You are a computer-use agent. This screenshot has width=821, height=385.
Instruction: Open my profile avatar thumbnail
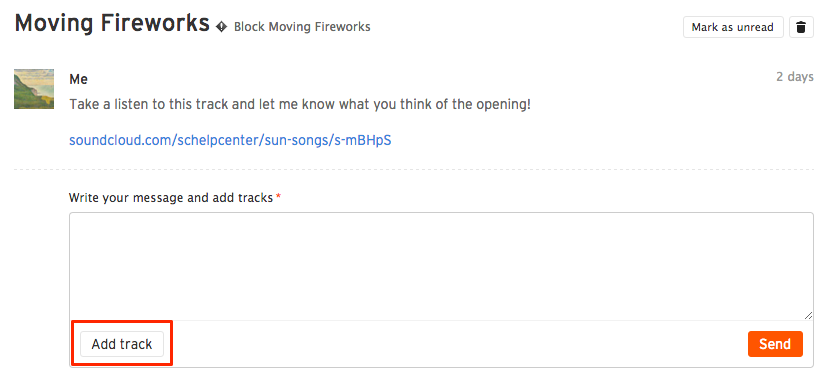coord(34,89)
